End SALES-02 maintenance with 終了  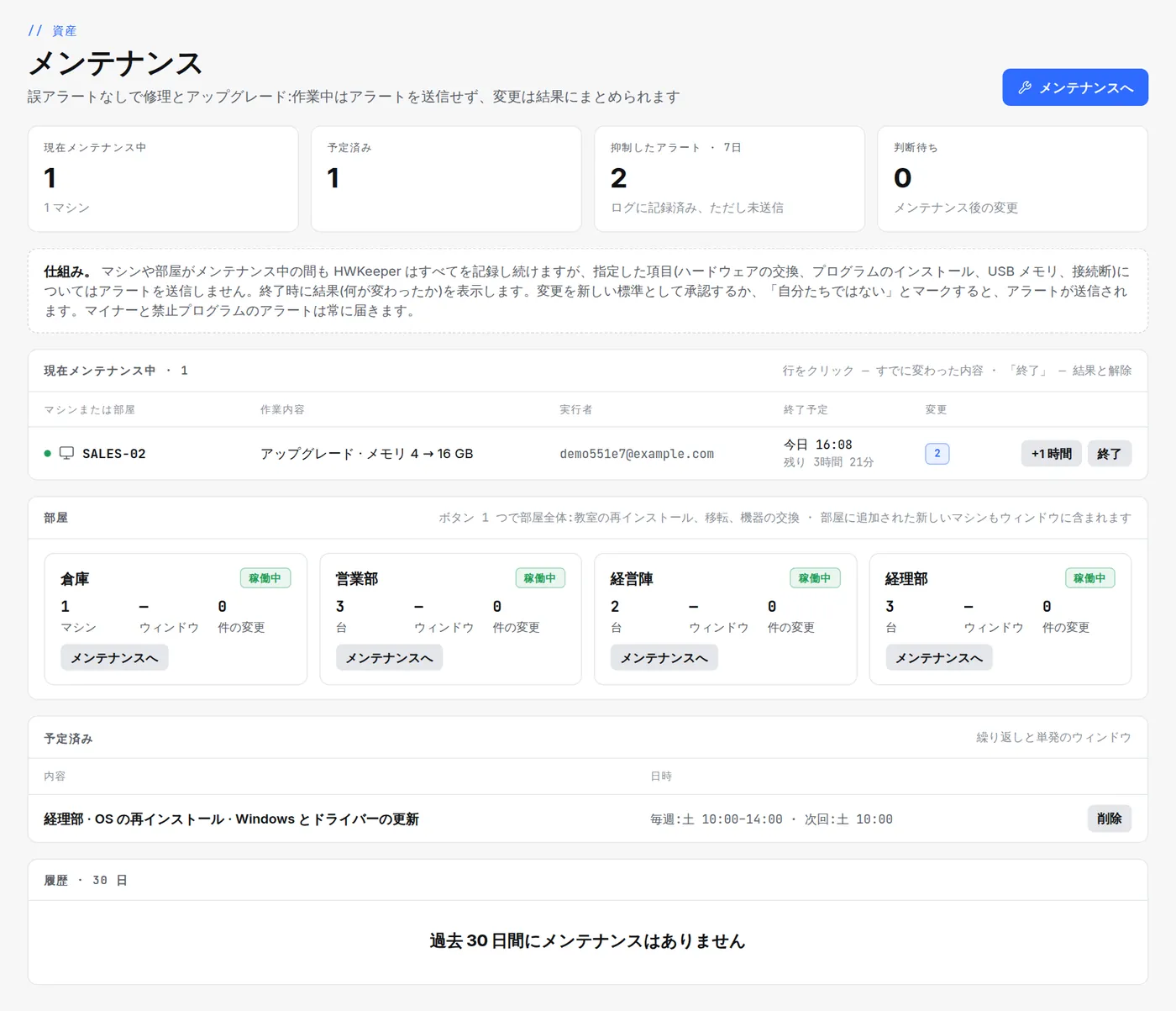pyautogui.click(x=1109, y=454)
